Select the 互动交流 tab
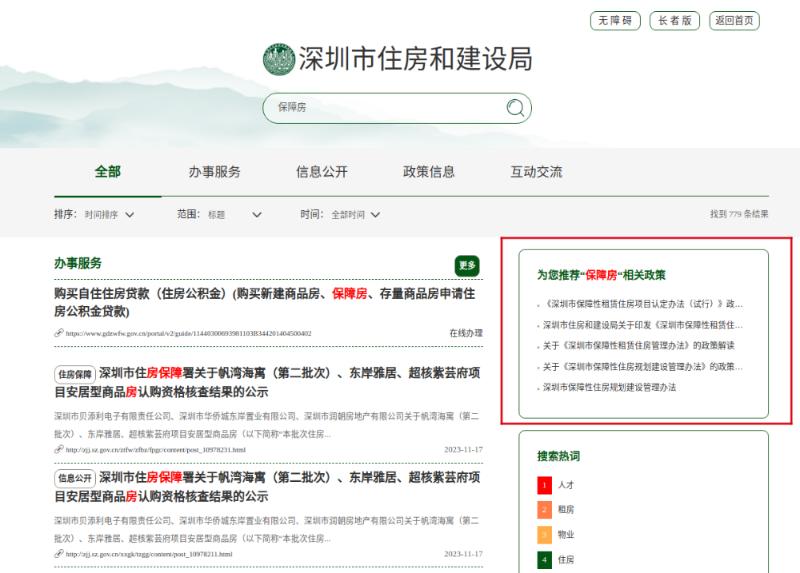The image size is (800, 573). tap(536, 172)
